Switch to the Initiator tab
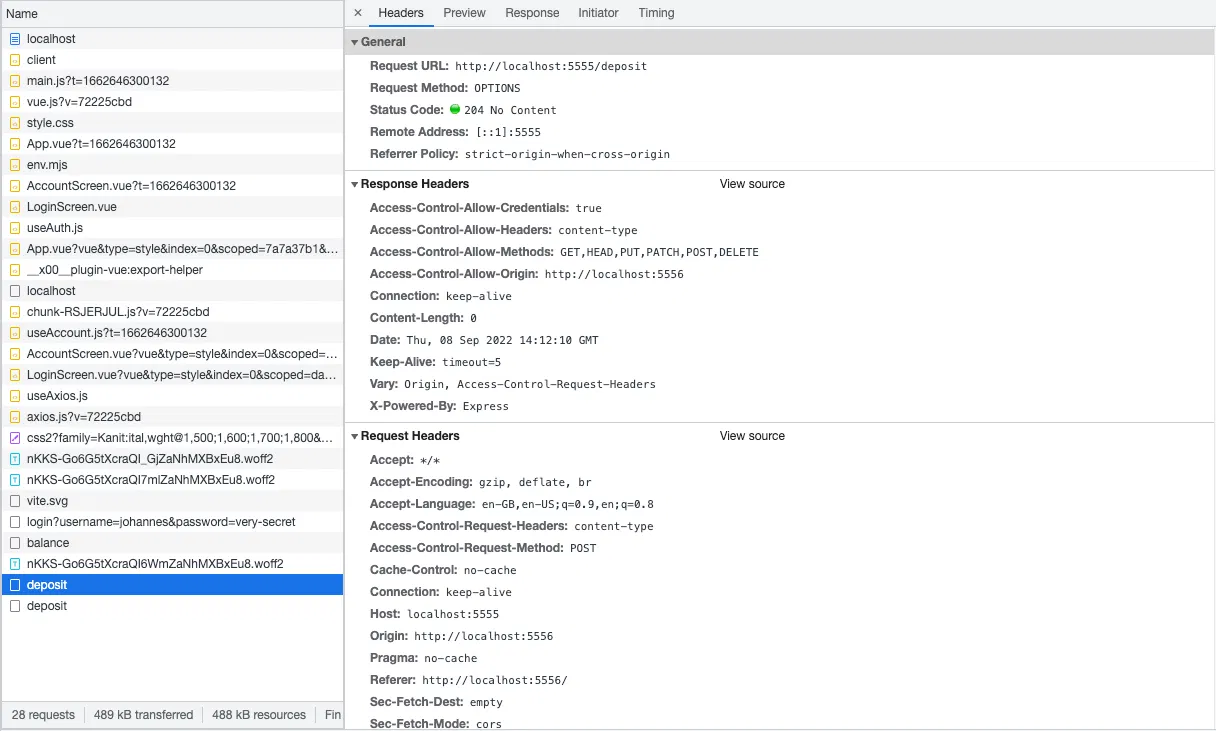1216x731 pixels. coord(598,13)
